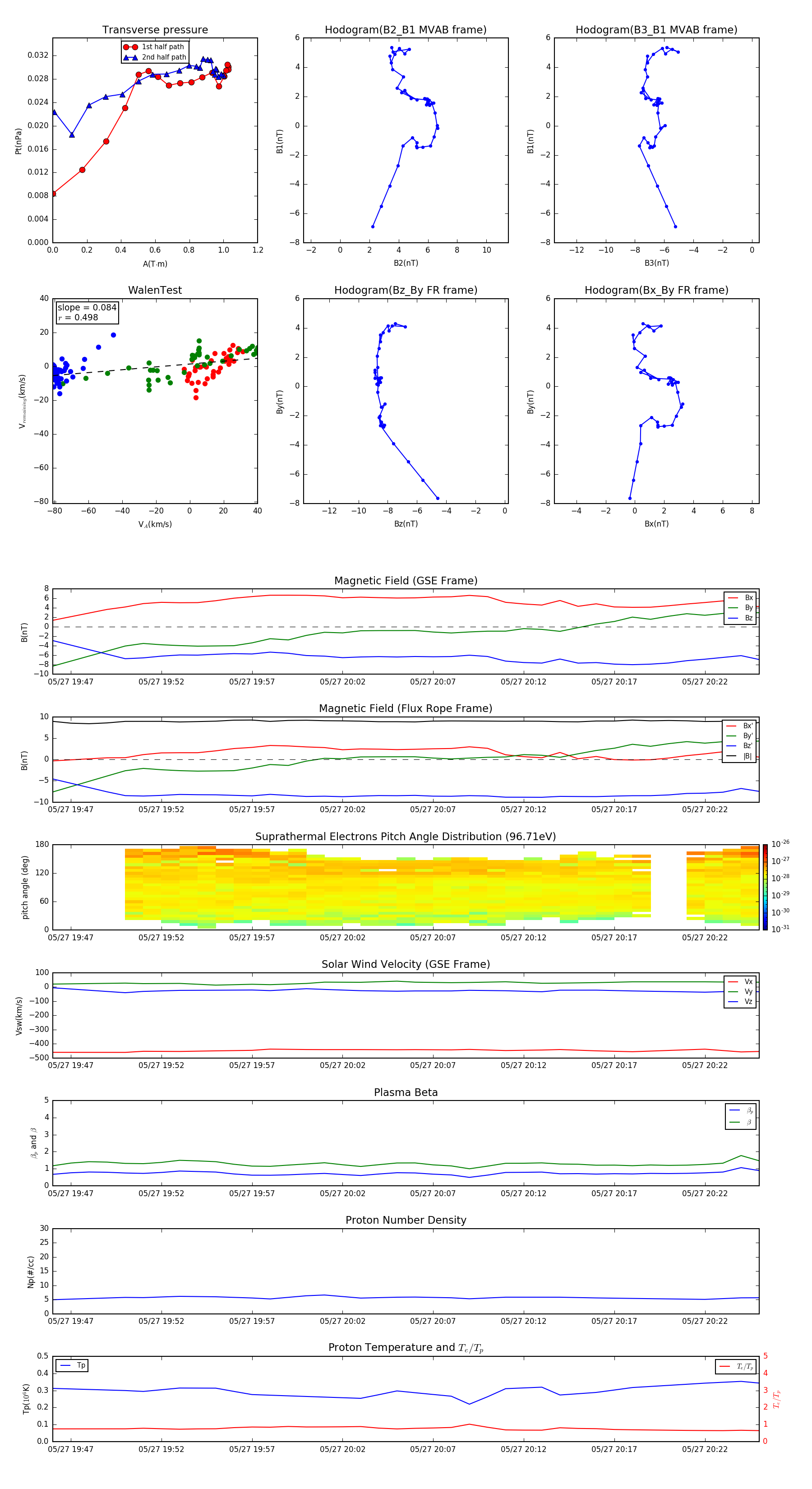Screen dimensions: 812x1489
Task: Click the By legend entry in GSE magnetic field plot
Action: [740, 607]
